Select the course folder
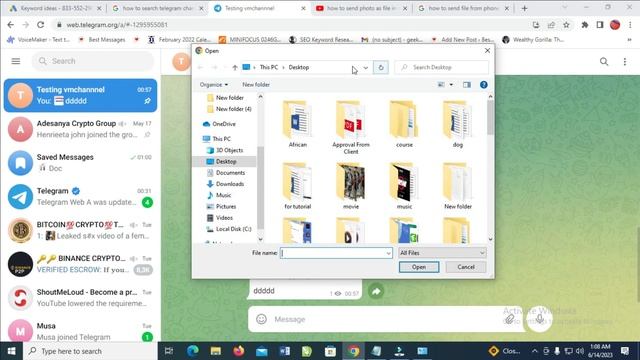640x360 pixels. click(x=404, y=124)
